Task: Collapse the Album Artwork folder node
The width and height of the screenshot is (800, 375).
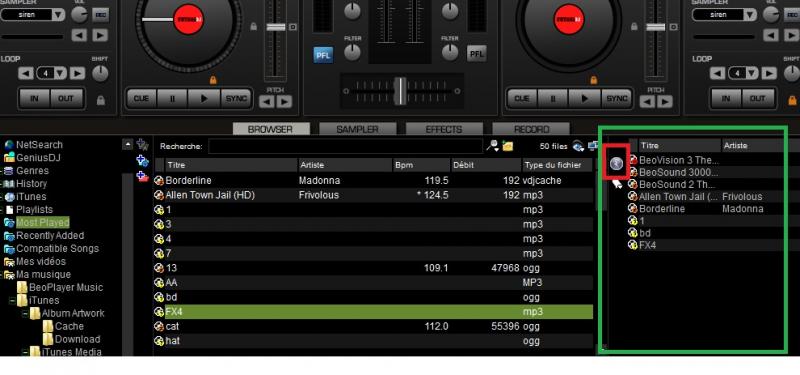Action: click(24, 313)
